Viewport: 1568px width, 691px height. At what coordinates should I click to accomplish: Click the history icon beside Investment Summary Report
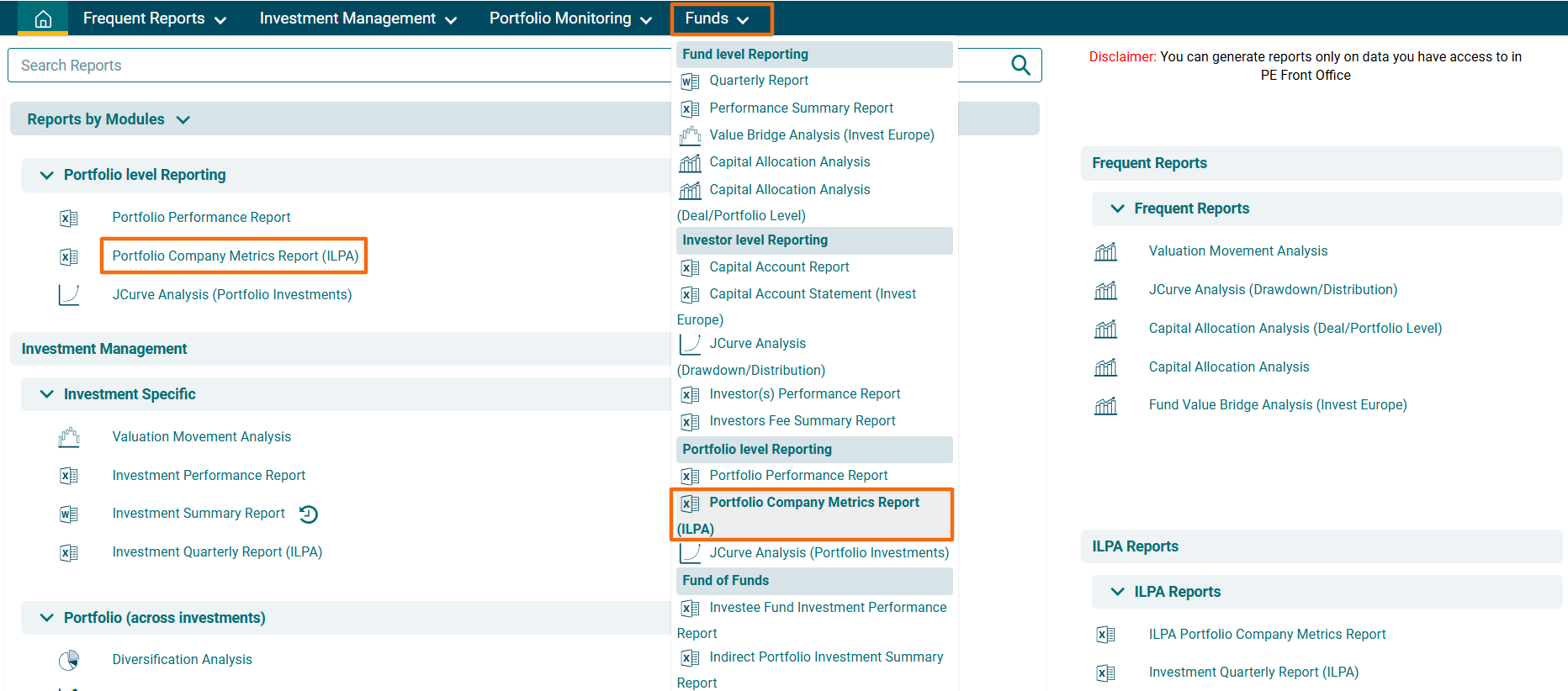309,514
